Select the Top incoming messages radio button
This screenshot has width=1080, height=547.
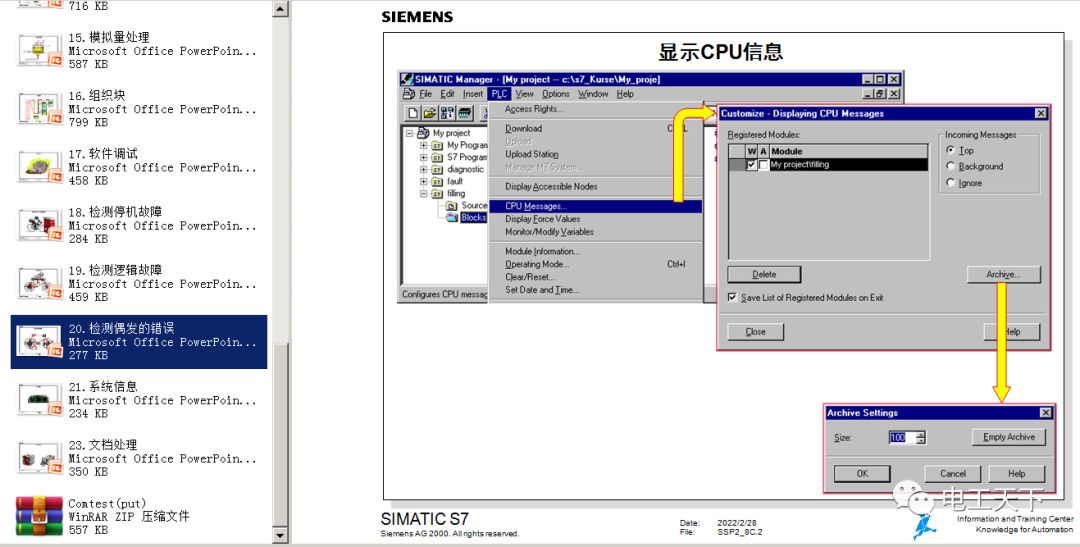[x=951, y=150]
